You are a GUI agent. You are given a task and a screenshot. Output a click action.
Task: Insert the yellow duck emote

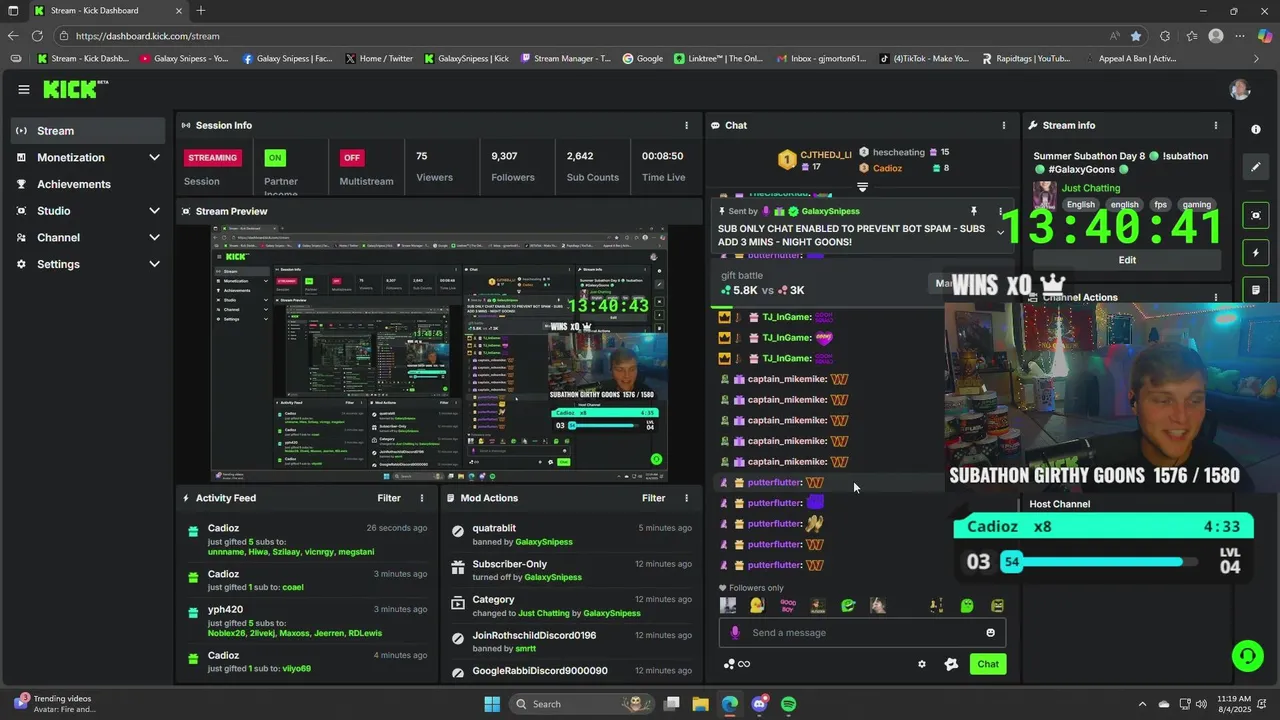(757, 605)
